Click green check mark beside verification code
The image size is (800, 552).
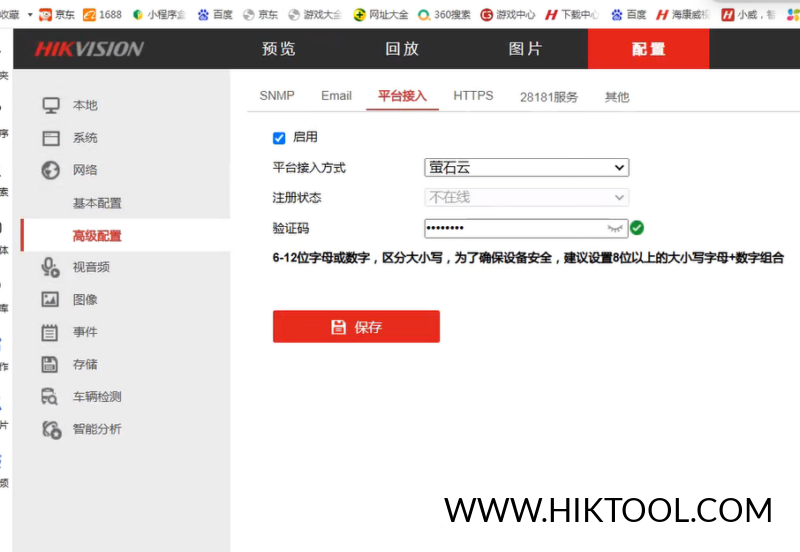click(637, 228)
